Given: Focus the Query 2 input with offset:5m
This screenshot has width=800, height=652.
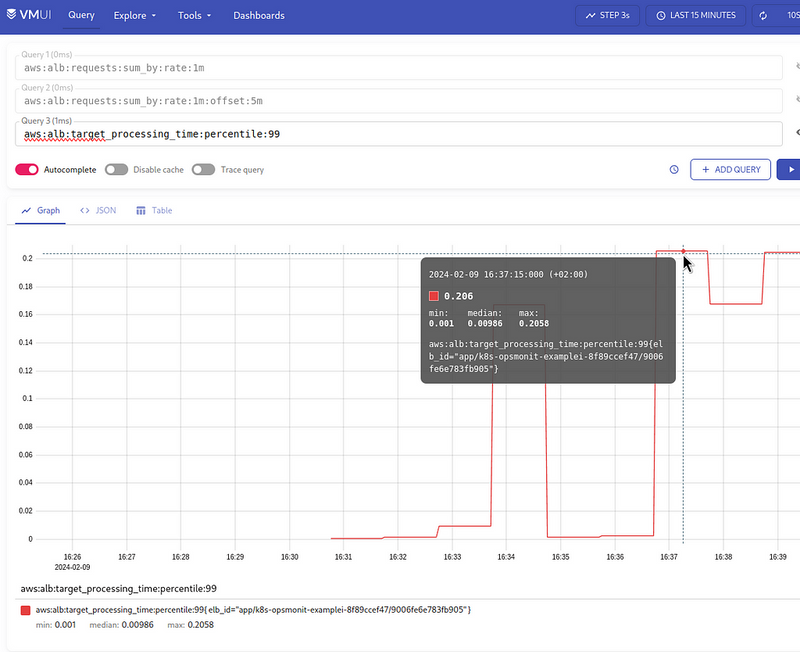Looking at the screenshot, I should coord(398,101).
